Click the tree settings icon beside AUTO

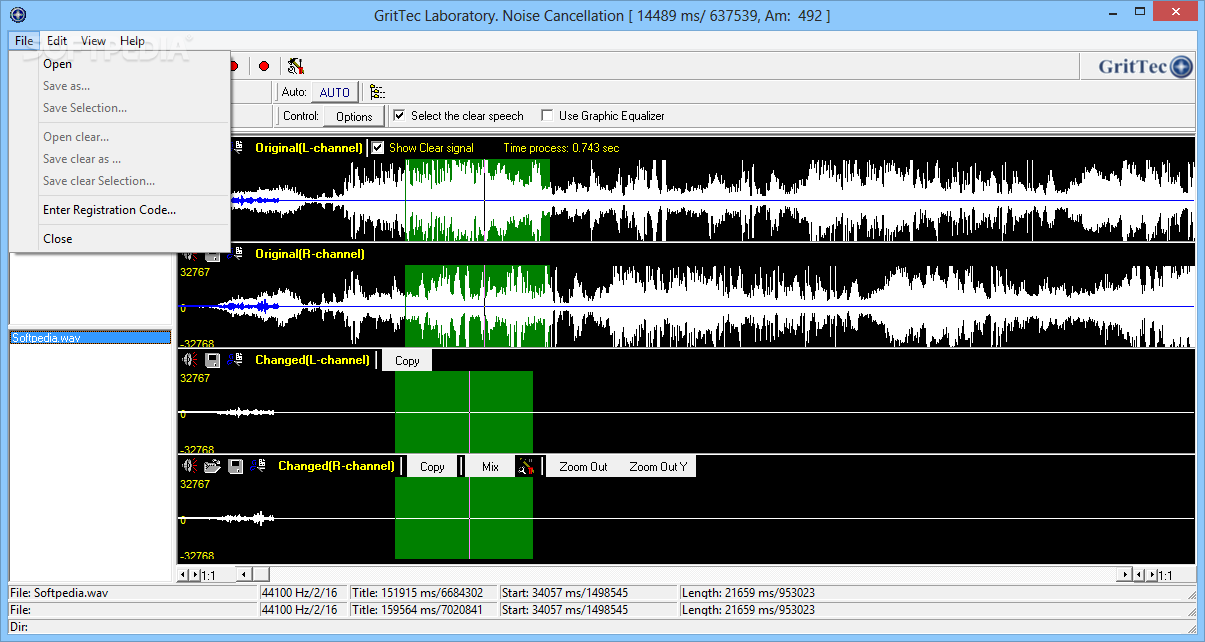click(376, 92)
